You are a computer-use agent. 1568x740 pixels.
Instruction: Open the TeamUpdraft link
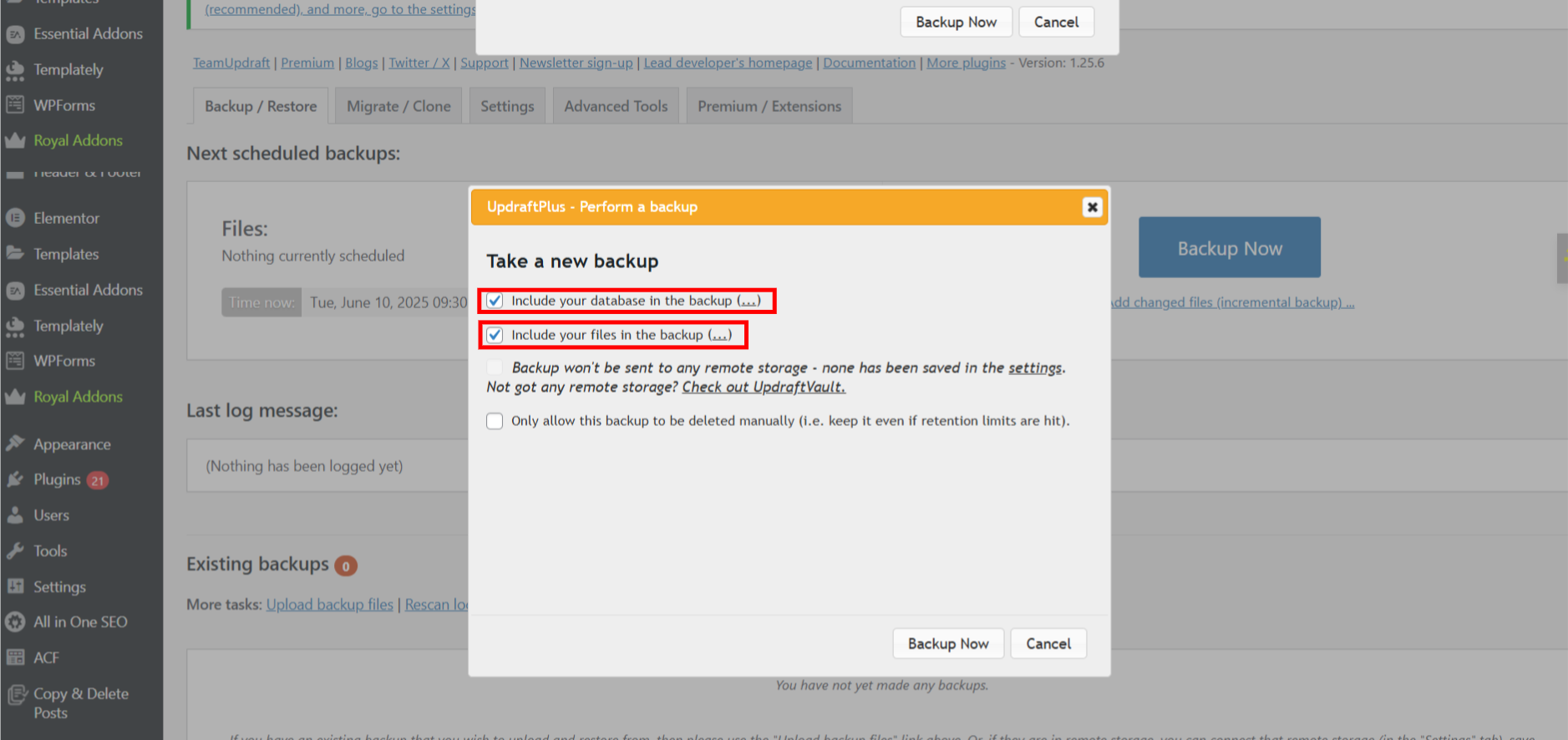click(231, 63)
